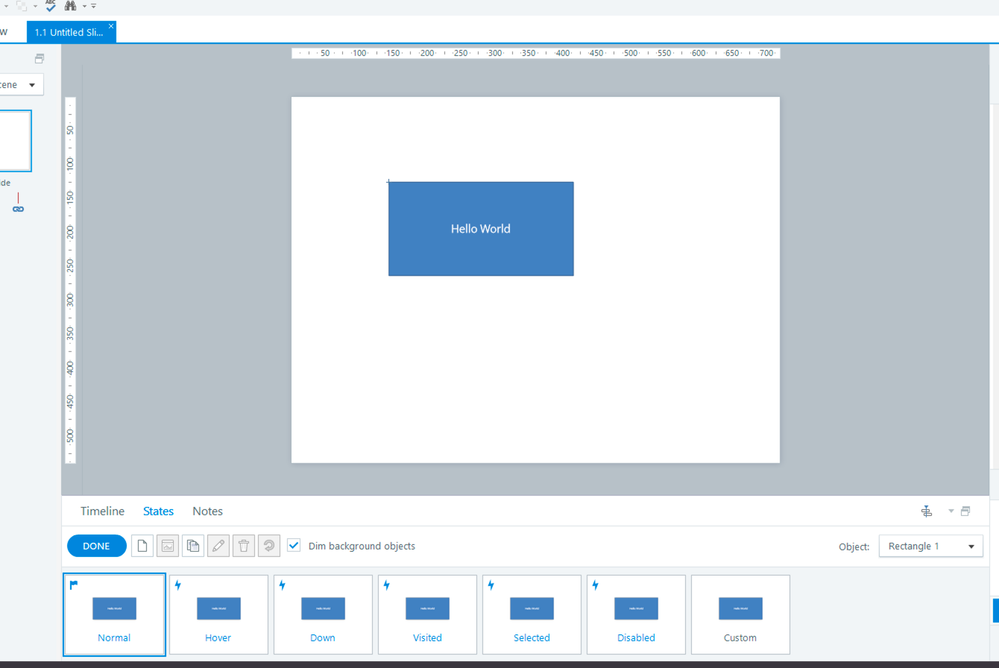Click the Duplicate State icon
The width and height of the screenshot is (999, 668).
coord(193,546)
